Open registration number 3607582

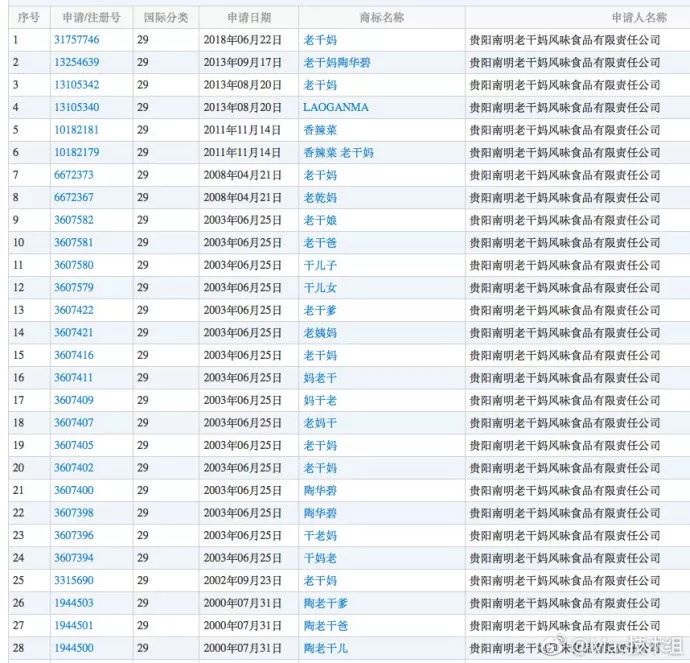74,220
